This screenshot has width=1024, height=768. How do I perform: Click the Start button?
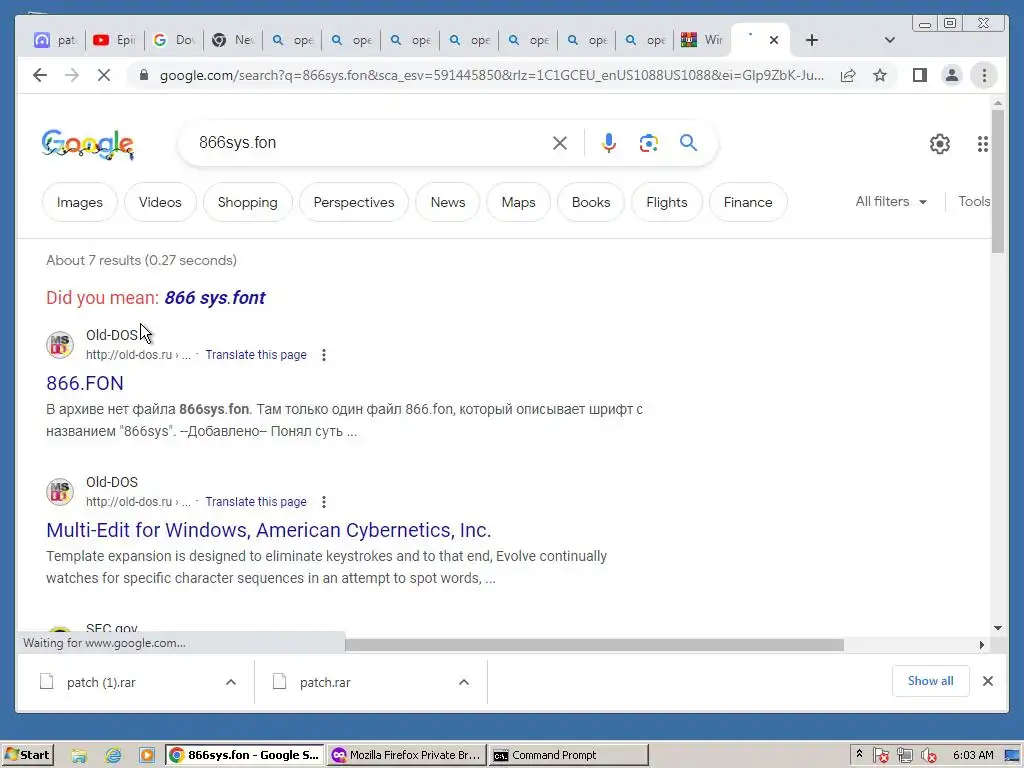click(27, 755)
